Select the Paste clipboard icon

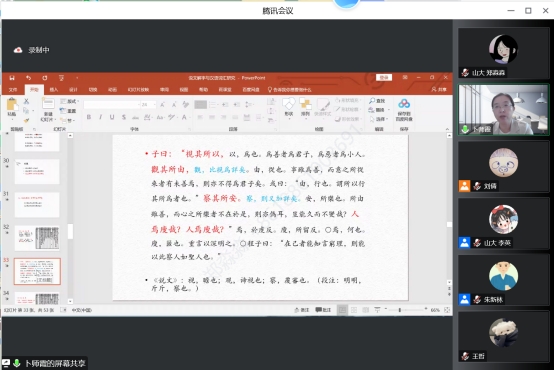(12, 105)
